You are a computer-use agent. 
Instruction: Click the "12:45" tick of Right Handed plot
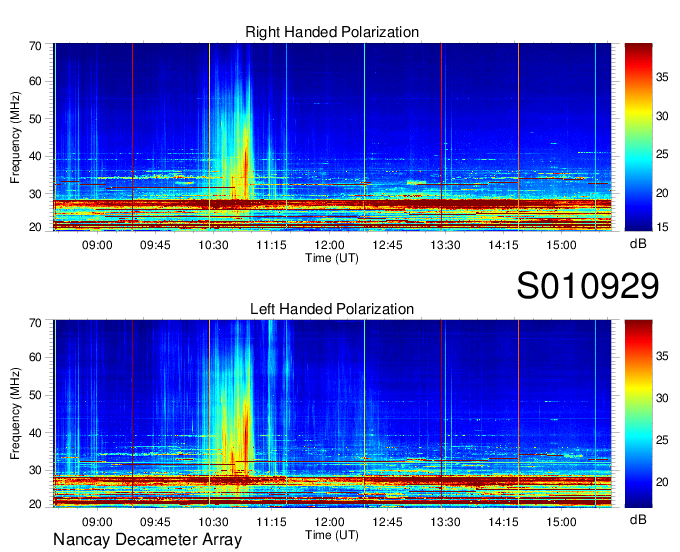(x=388, y=245)
